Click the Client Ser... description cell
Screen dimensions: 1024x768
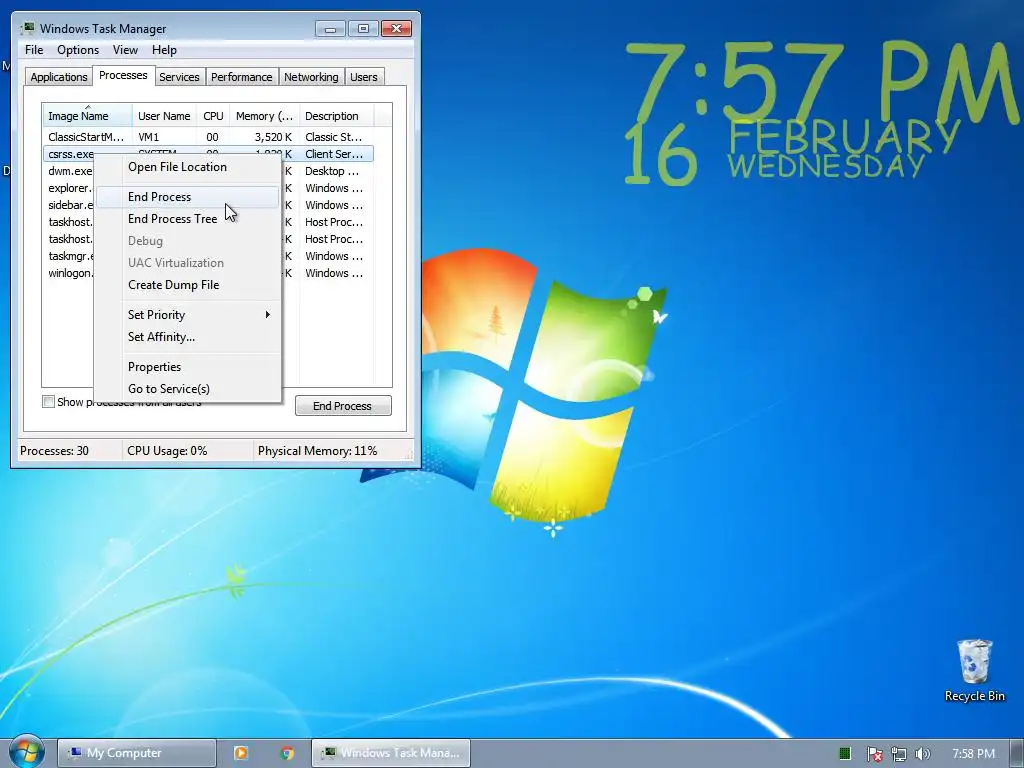point(334,154)
